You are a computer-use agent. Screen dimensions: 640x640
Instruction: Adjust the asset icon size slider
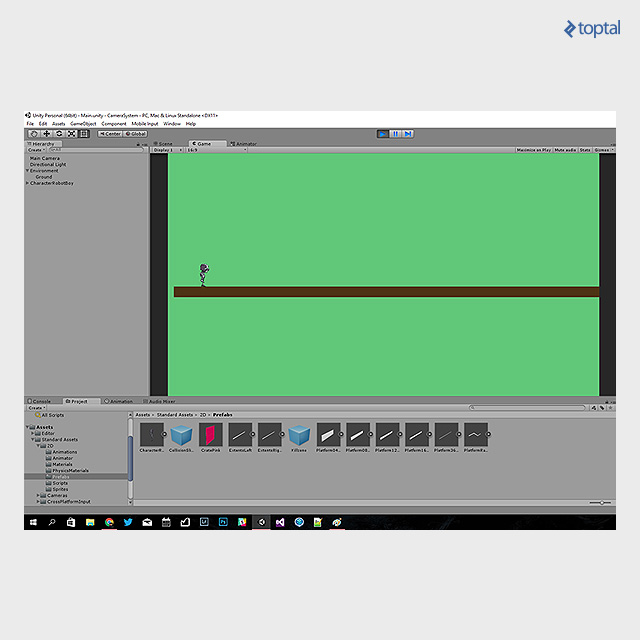pos(598,502)
